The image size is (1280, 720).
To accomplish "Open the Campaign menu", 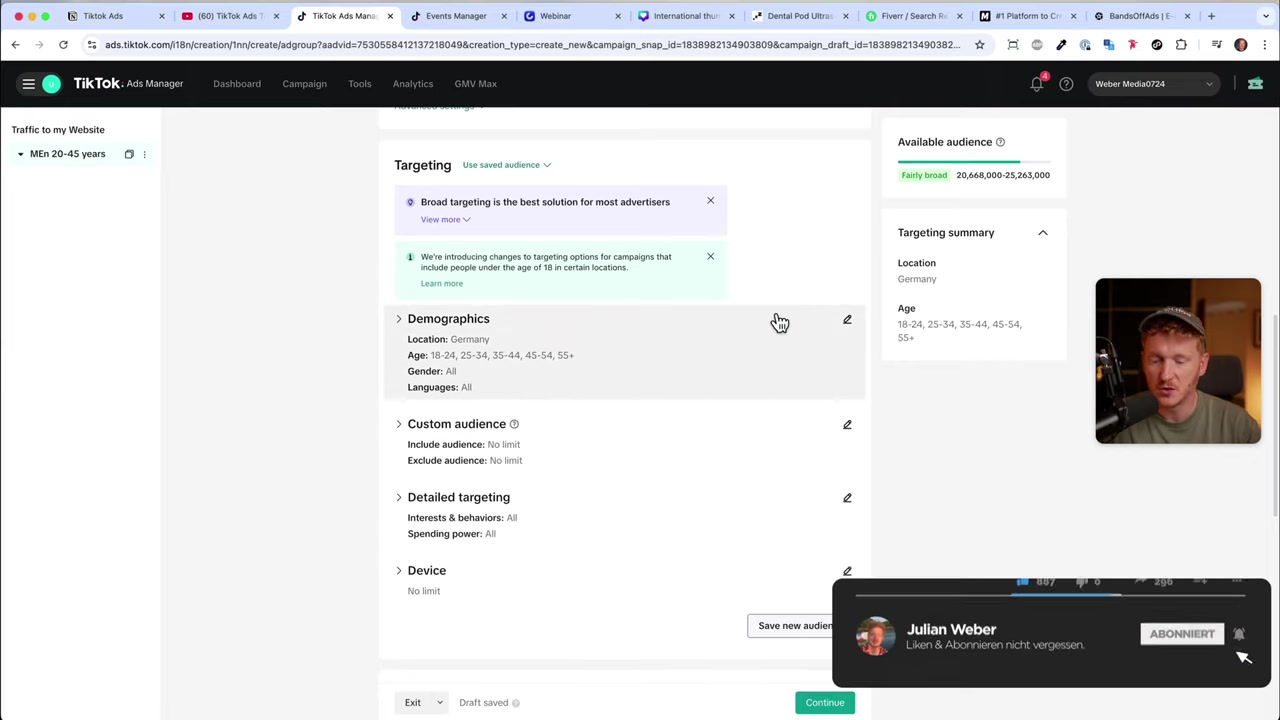I will (304, 84).
